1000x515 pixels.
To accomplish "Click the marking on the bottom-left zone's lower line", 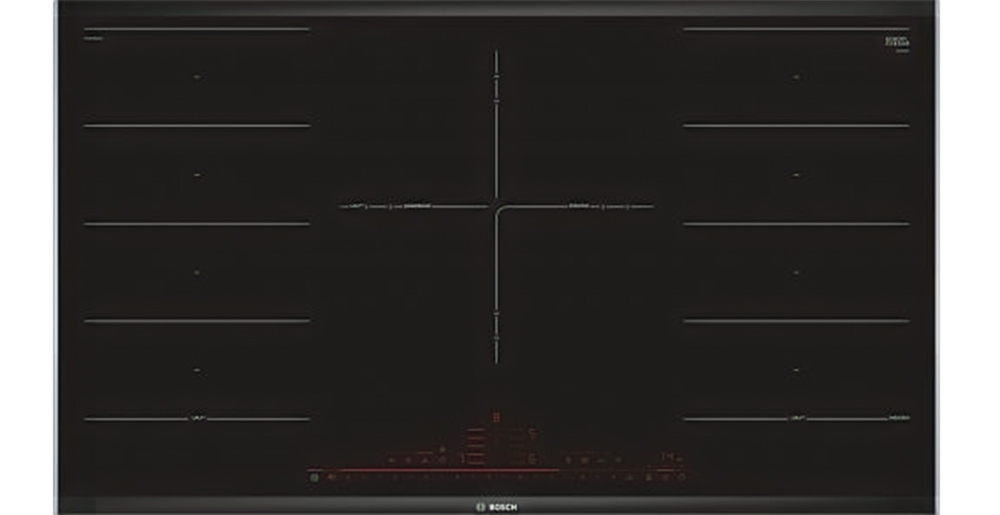I will click(x=197, y=418).
